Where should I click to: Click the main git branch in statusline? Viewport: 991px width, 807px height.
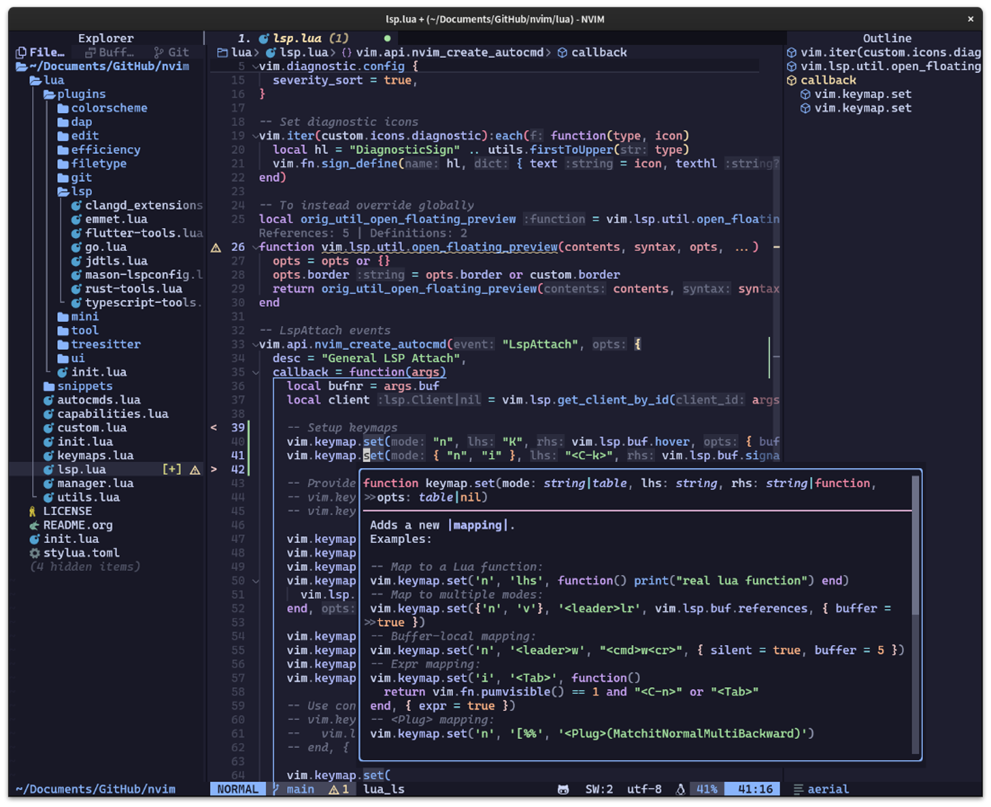pos(299,789)
